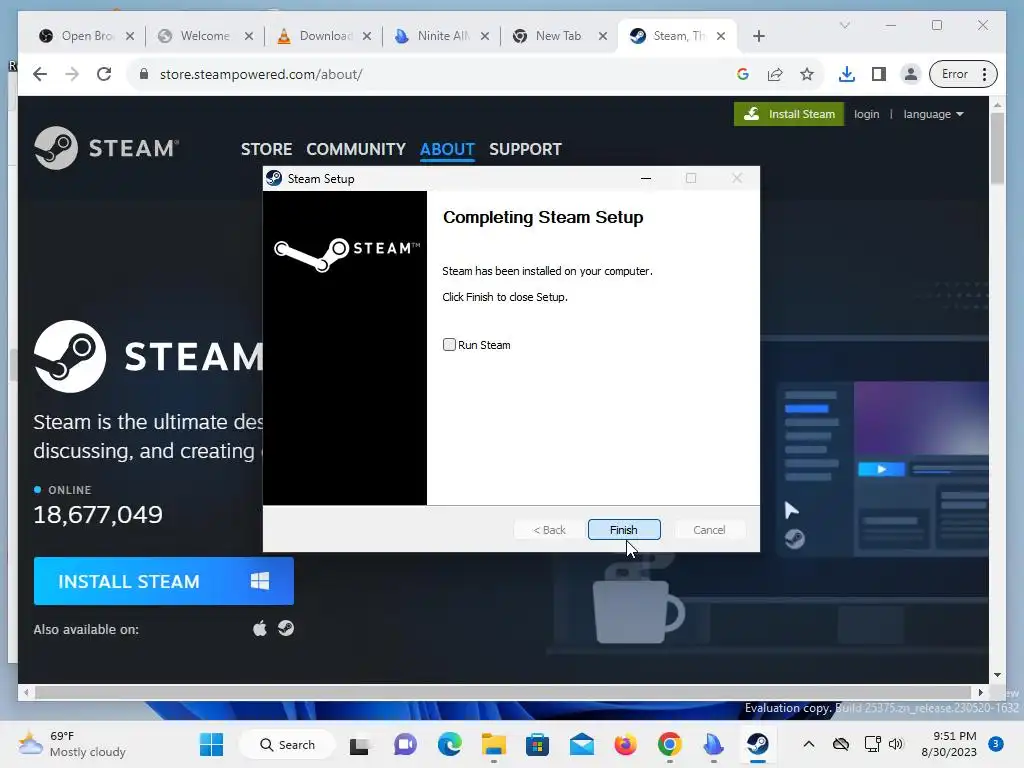
Task: Open the clock showing 9:51 PM
Action: click(949, 744)
